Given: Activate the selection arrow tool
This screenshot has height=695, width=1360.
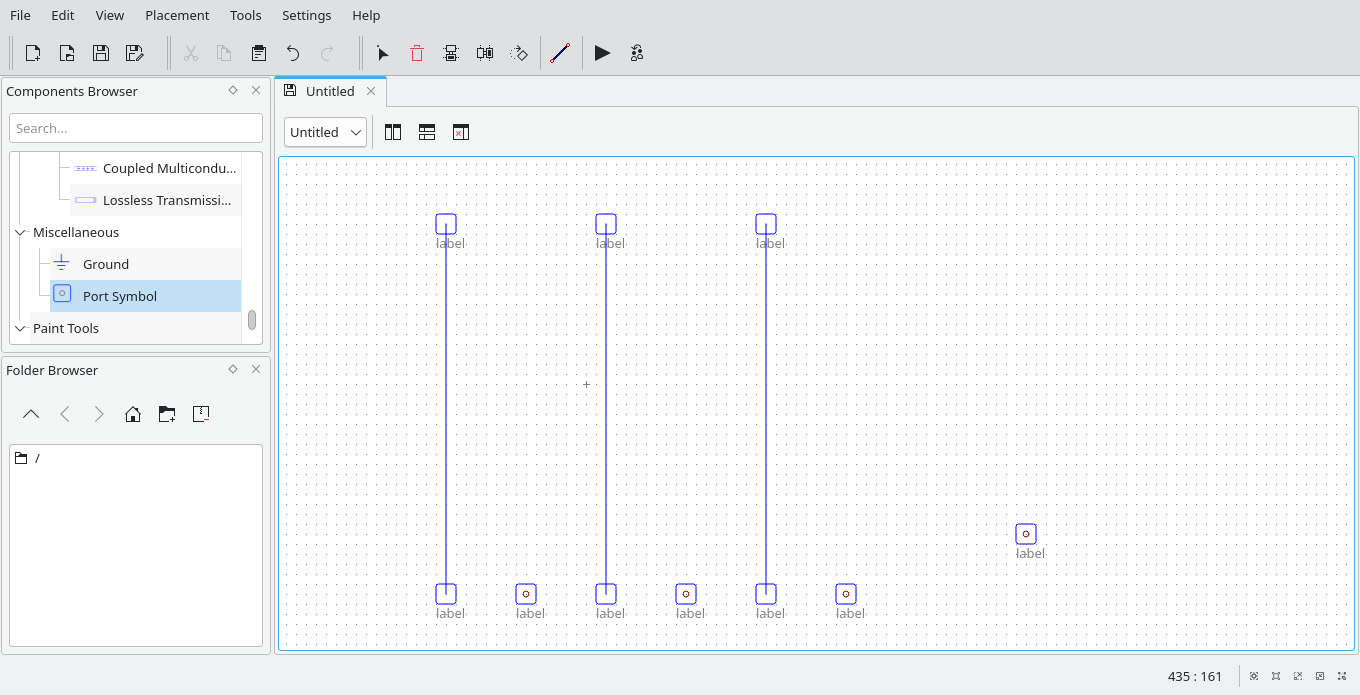Looking at the screenshot, I should click(383, 53).
